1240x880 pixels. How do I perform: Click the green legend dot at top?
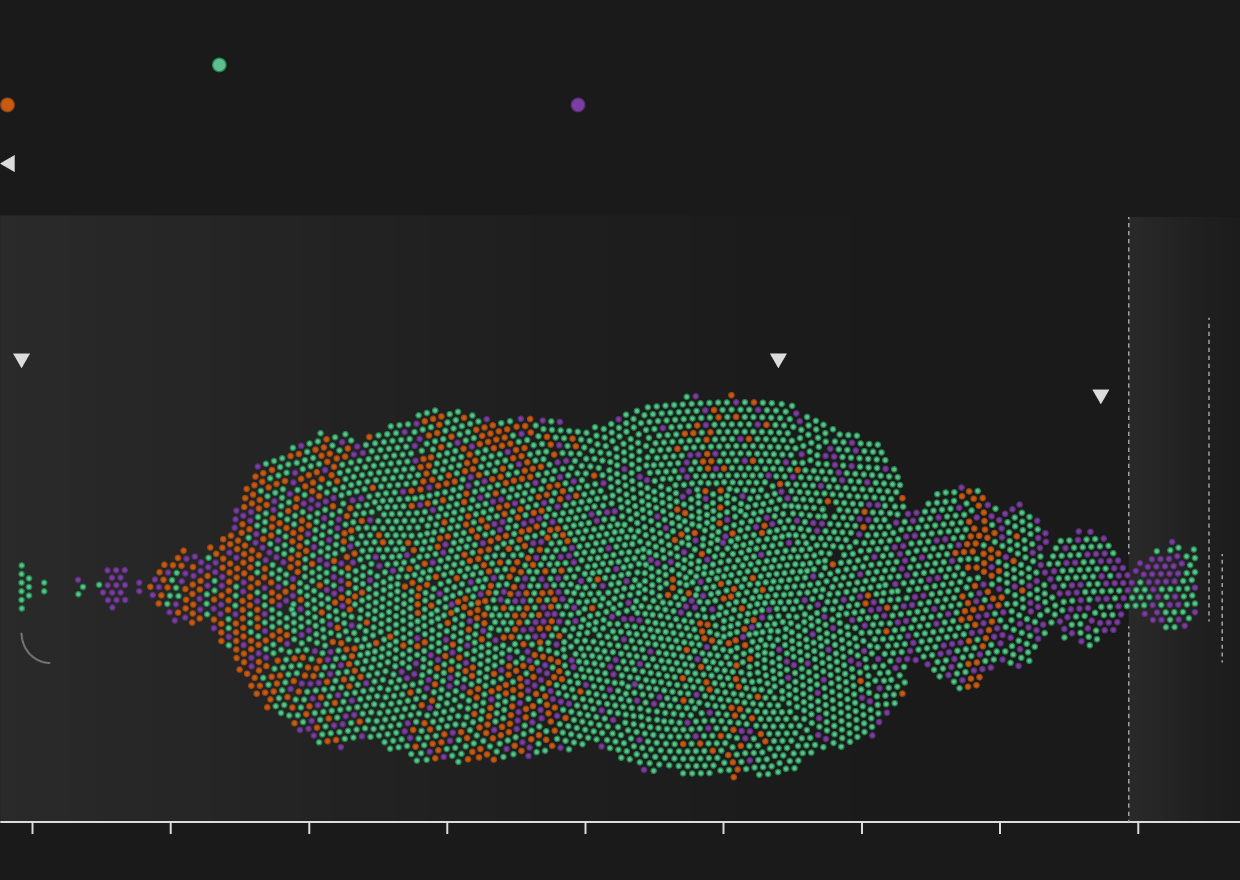[219, 65]
